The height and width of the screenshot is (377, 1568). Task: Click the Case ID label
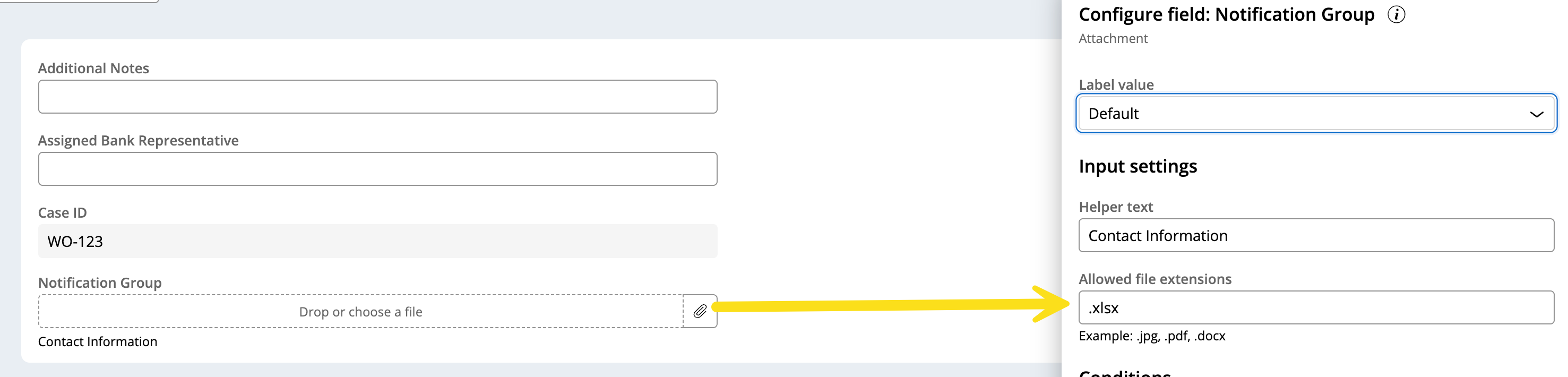coord(62,212)
